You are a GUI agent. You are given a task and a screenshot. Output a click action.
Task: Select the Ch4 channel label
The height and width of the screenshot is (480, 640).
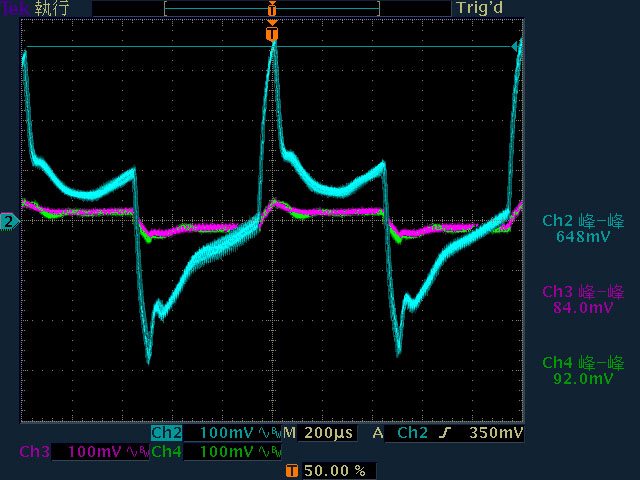(166, 452)
